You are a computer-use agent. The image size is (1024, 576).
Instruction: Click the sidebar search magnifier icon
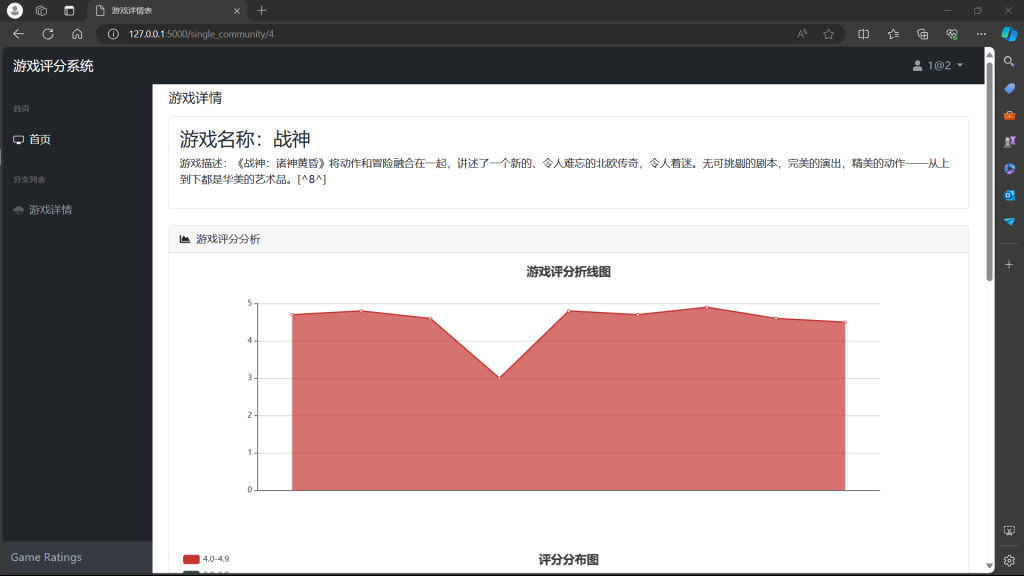point(1009,62)
